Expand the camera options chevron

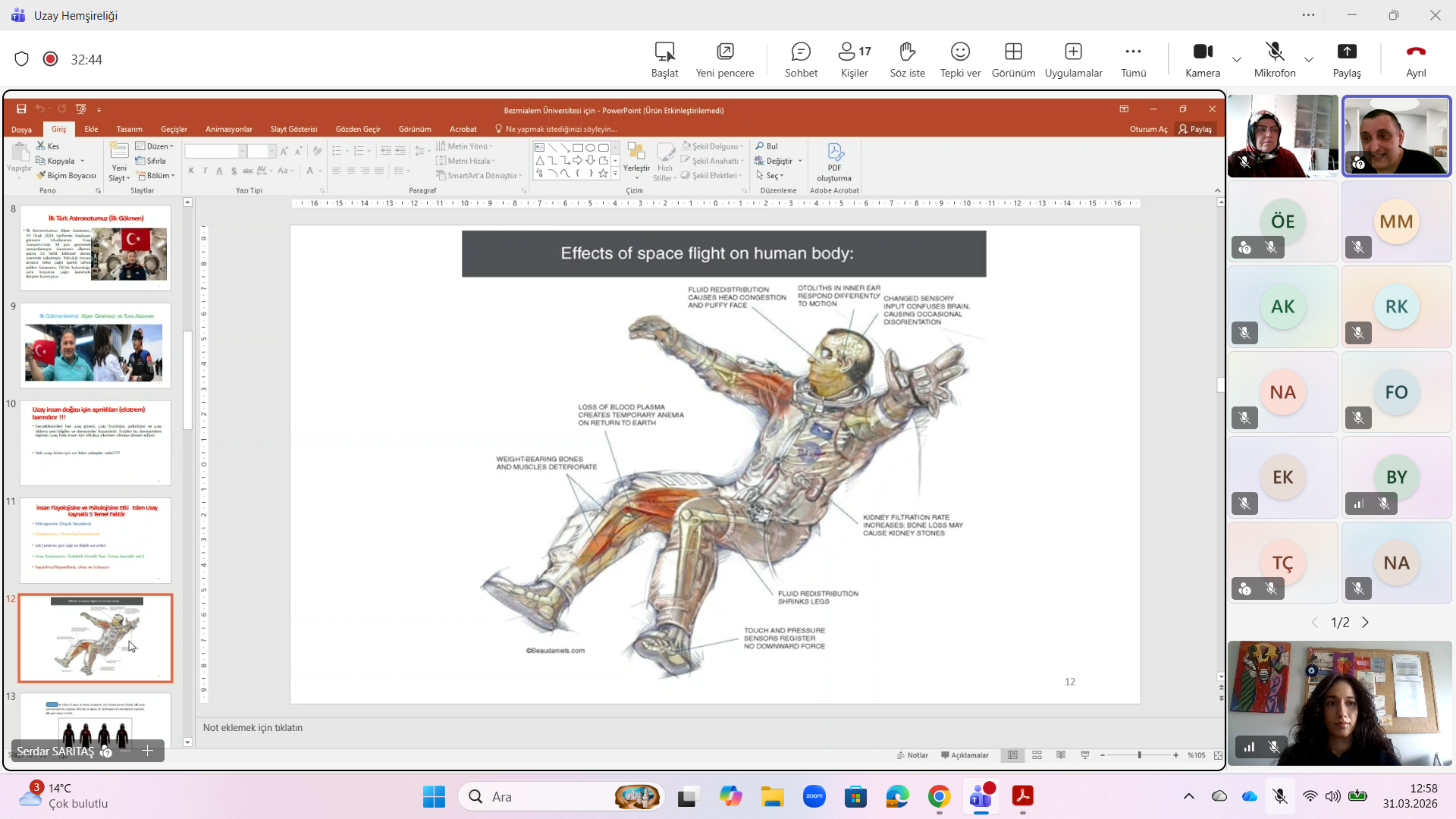[x=1237, y=59]
